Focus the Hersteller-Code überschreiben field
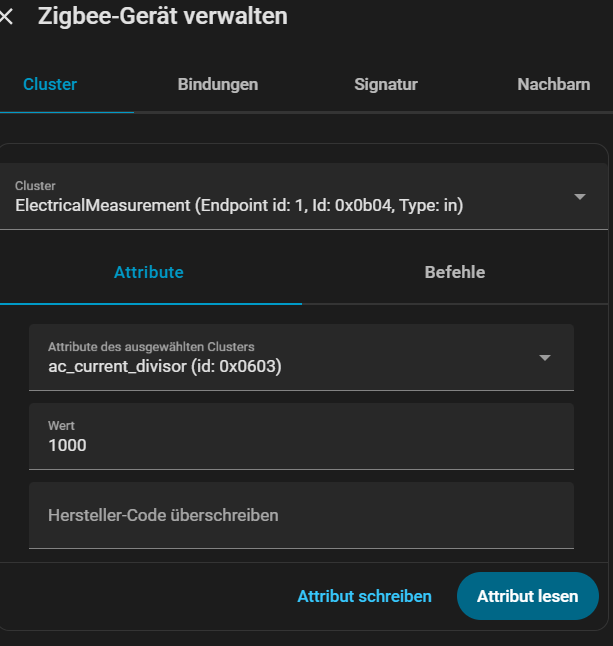 300,515
